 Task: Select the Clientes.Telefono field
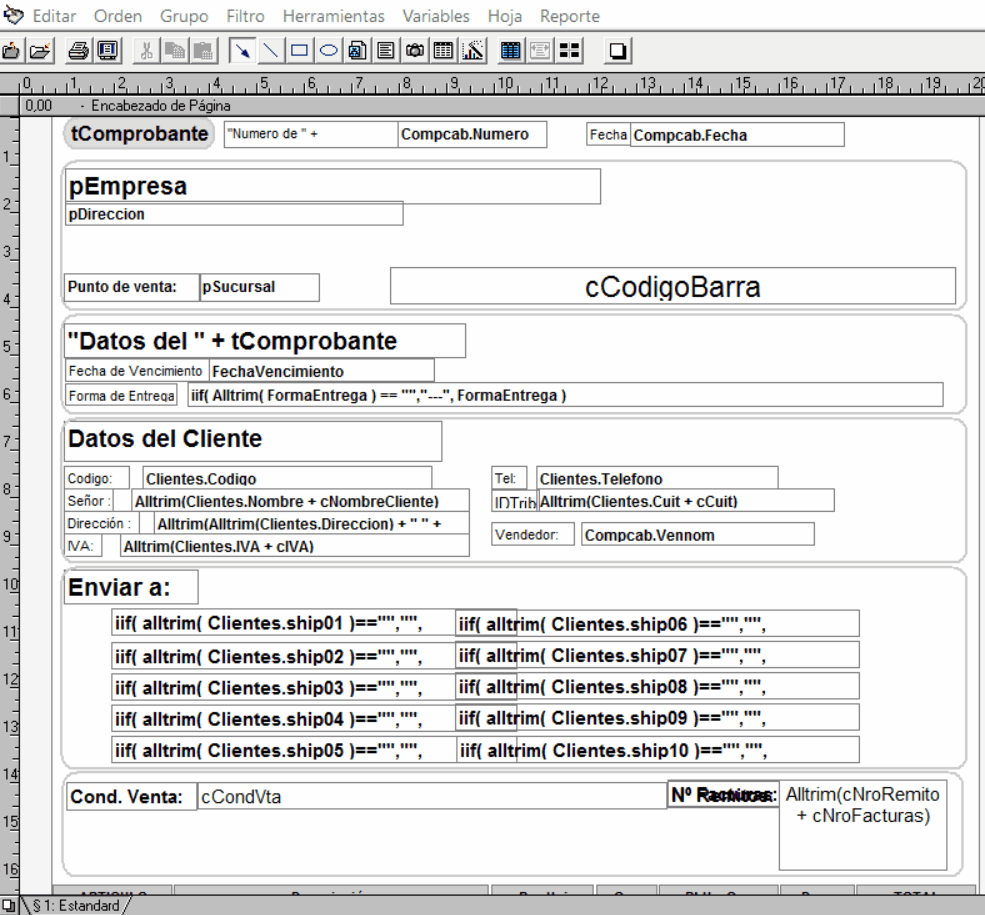(x=658, y=479)
